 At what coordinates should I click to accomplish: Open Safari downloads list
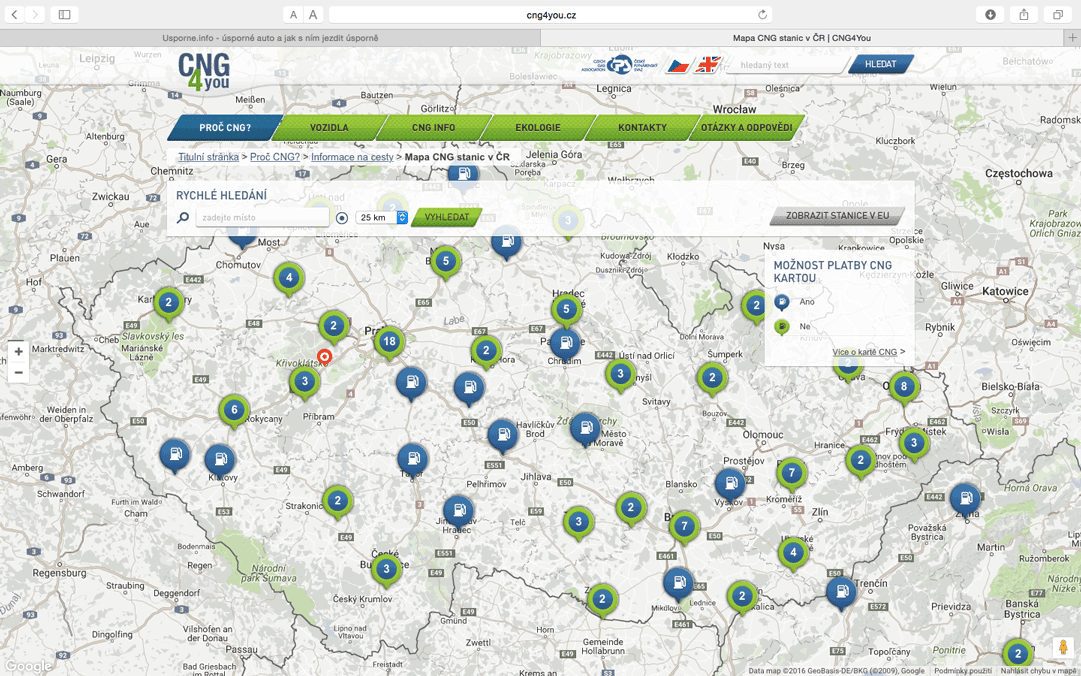(990, 14)
